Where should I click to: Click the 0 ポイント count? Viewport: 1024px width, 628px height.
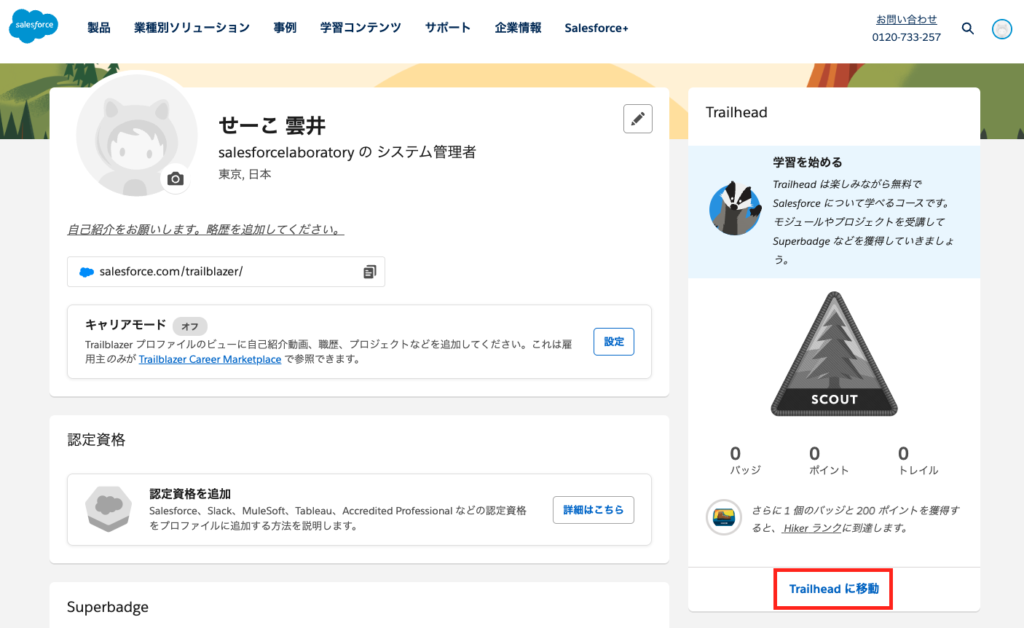(829, 460)
